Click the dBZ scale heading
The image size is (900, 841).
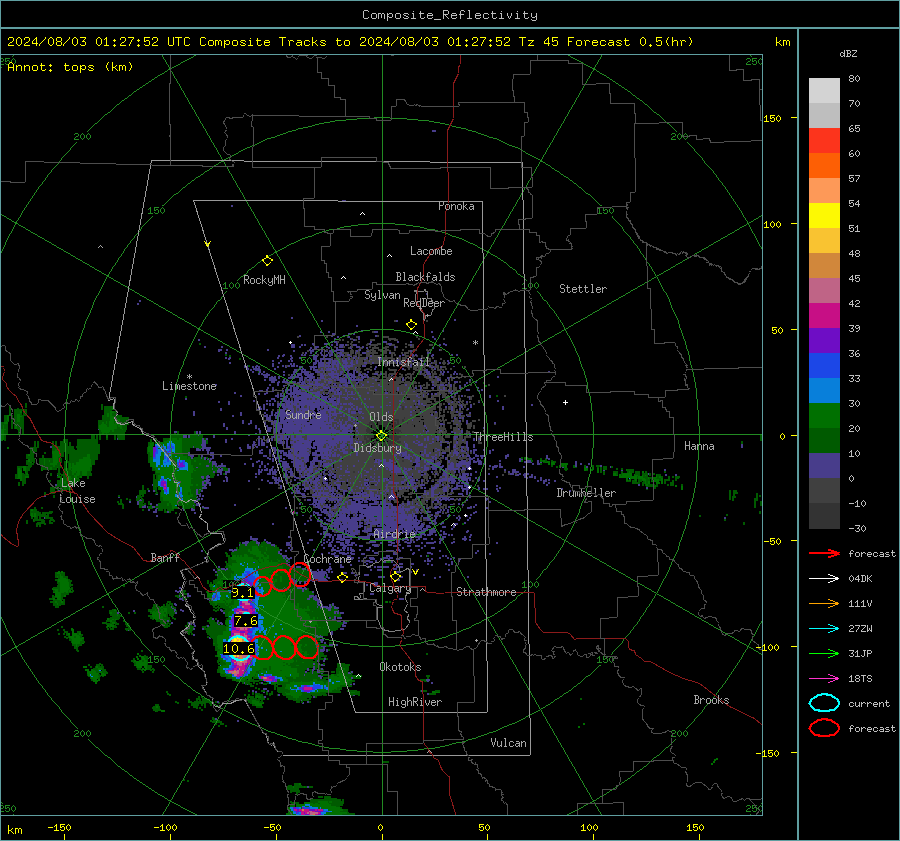(848, 53)
